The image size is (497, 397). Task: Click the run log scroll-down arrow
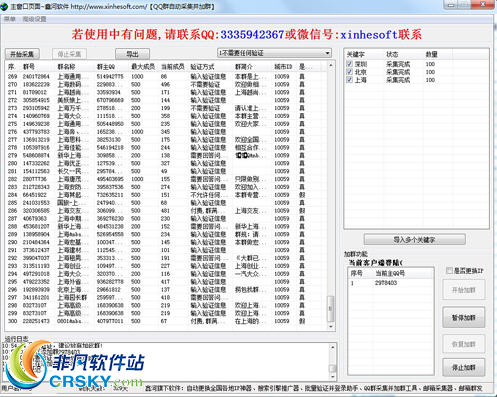[x=332, y=377]
